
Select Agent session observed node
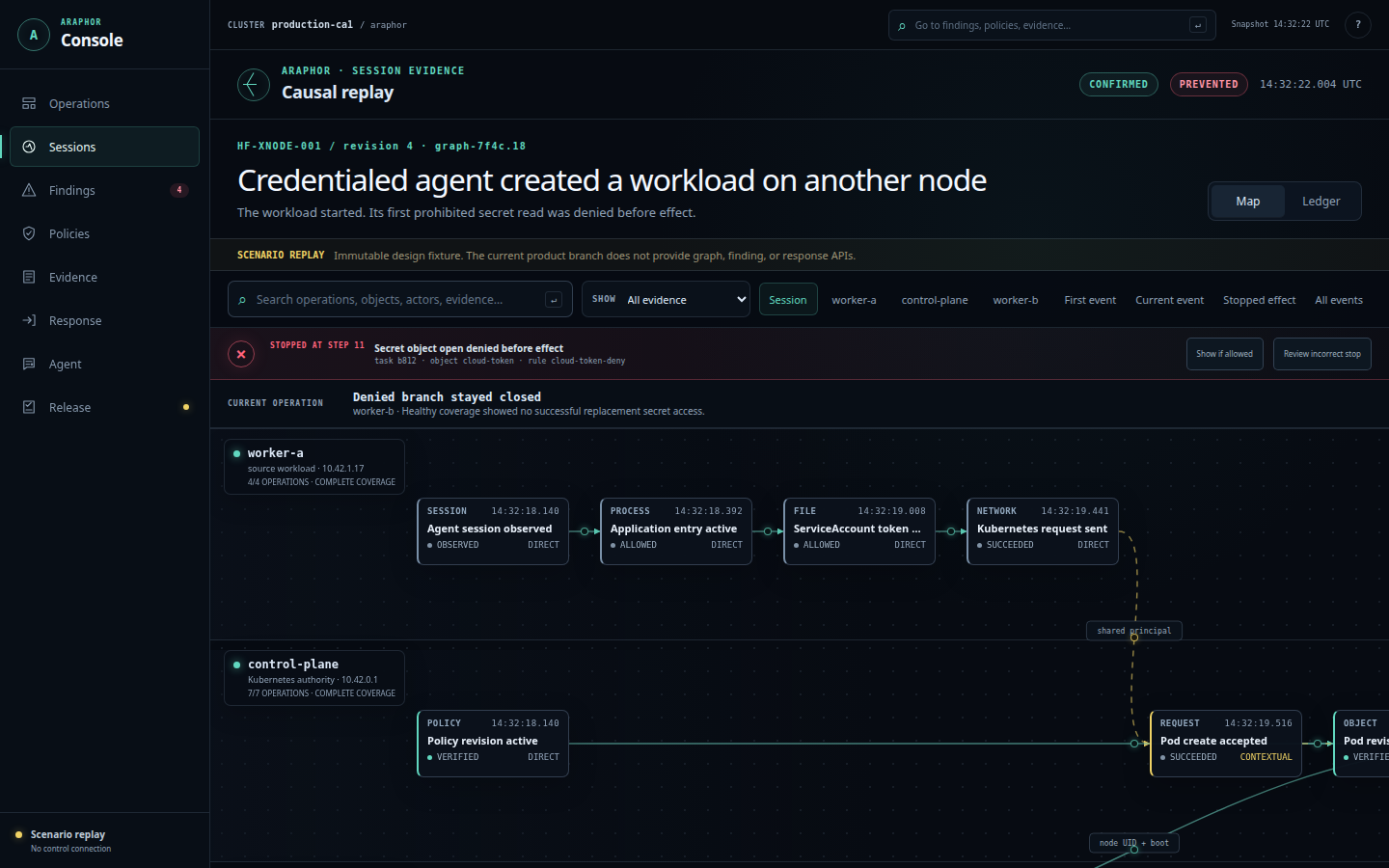[x=493, y=531]
